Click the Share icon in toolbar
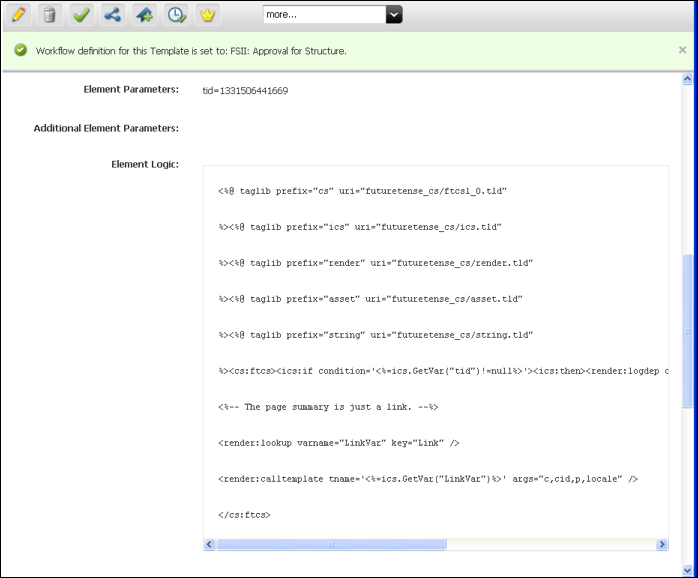The width and height of the screenshot is (698, 578). click(x=113, y=15)
